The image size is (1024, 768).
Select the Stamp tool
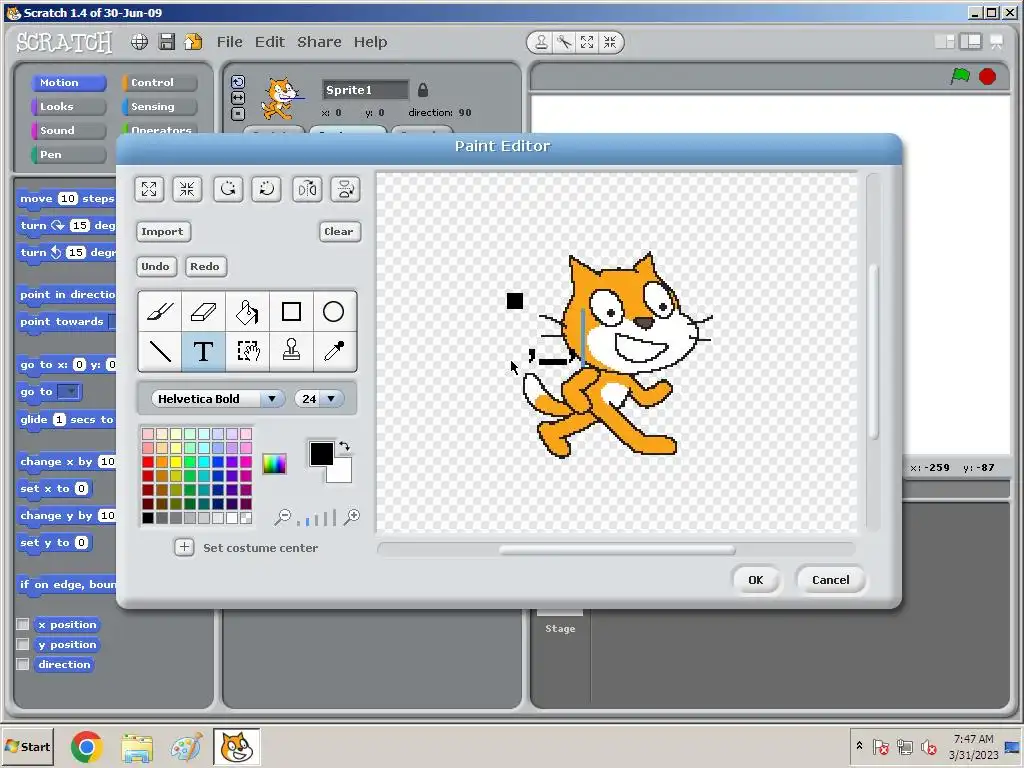click(x=291, y=351)
